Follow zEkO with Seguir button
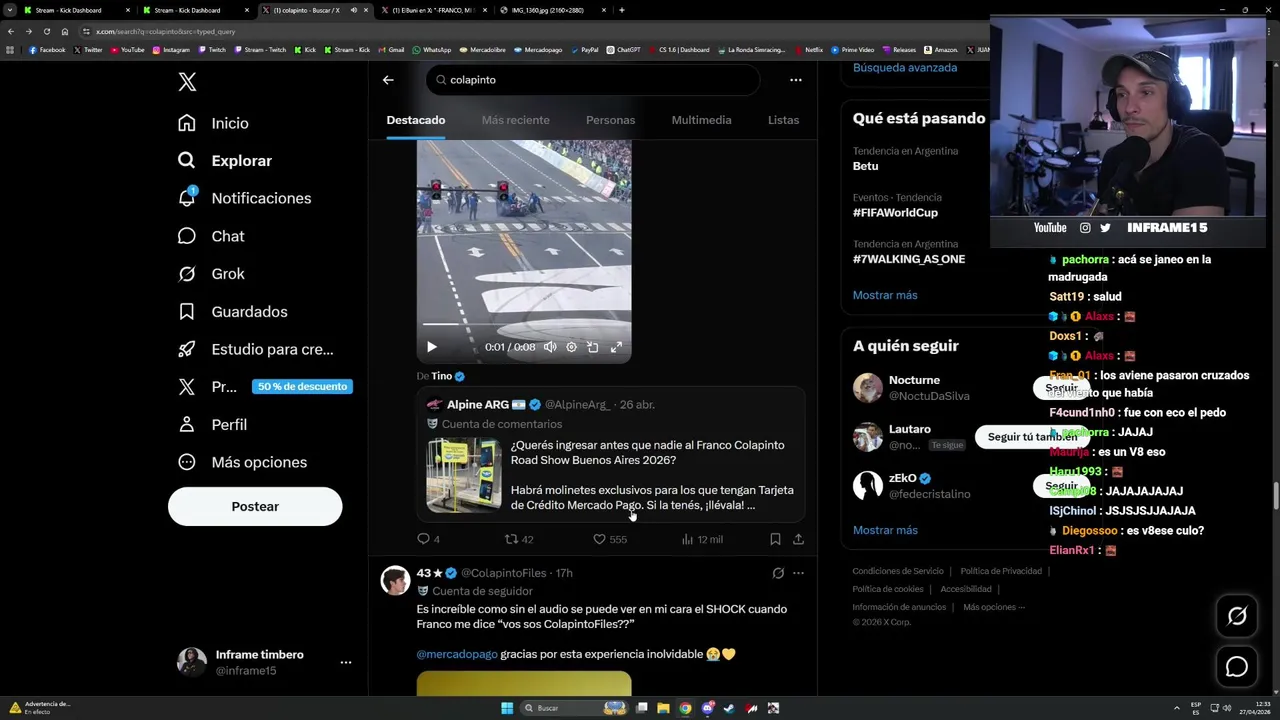The image size is (1280, 720). tap(1061, 486)
